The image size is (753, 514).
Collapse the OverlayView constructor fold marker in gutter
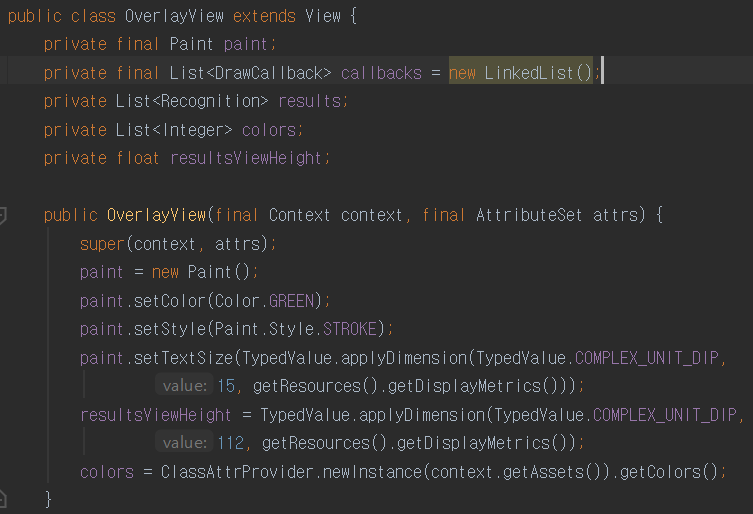[x=2, y=216]
